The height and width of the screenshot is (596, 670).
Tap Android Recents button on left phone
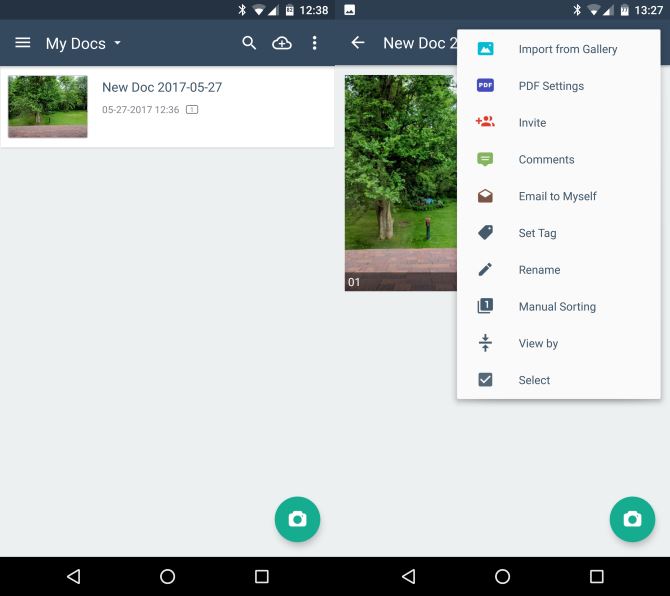[x=262, y=576]
